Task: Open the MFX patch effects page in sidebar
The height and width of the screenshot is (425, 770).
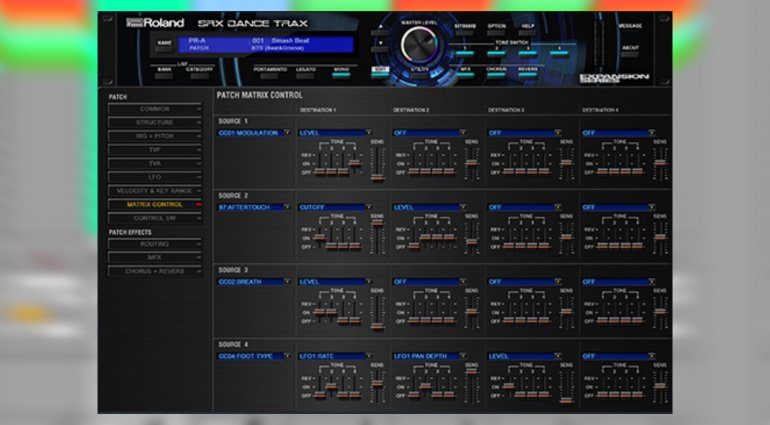Action: (155, 257)
